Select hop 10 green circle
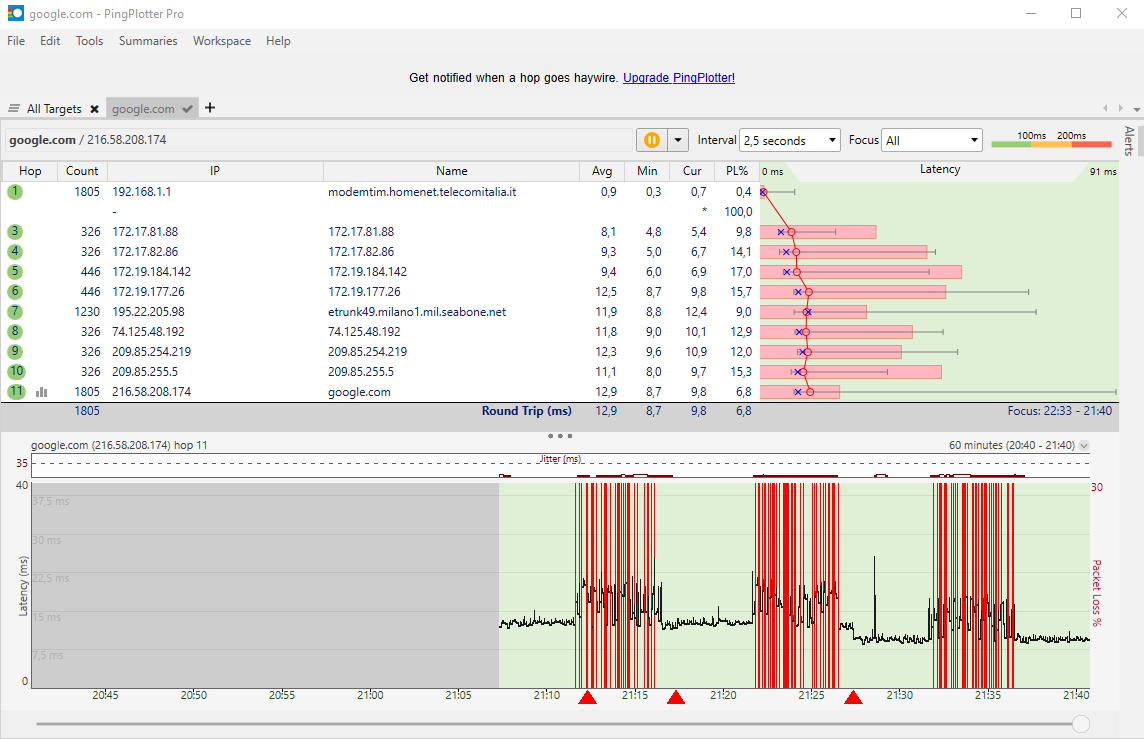Screen dimensions: 1144x739 click(x=16, y=371)
